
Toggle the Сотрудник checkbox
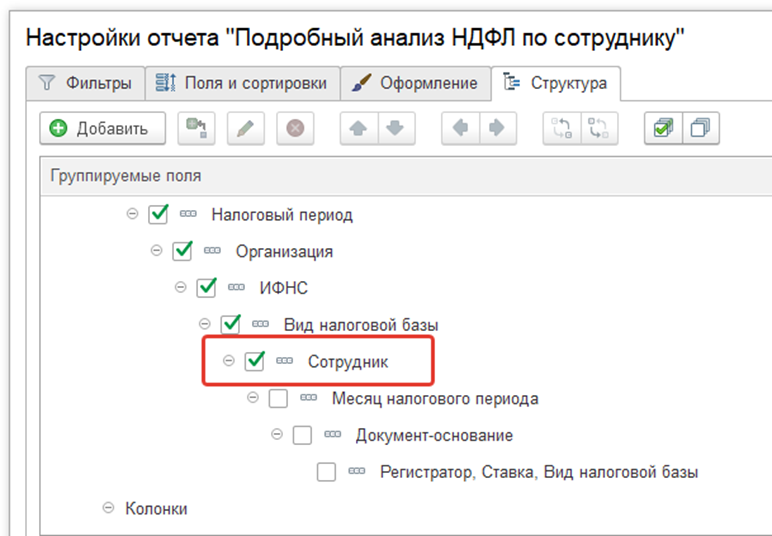point(255,361)
